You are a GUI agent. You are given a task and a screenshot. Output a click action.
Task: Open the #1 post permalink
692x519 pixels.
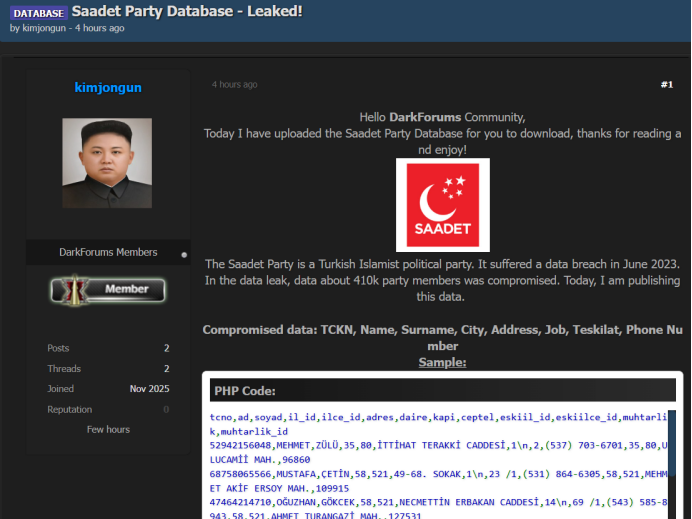pos(666,85)
